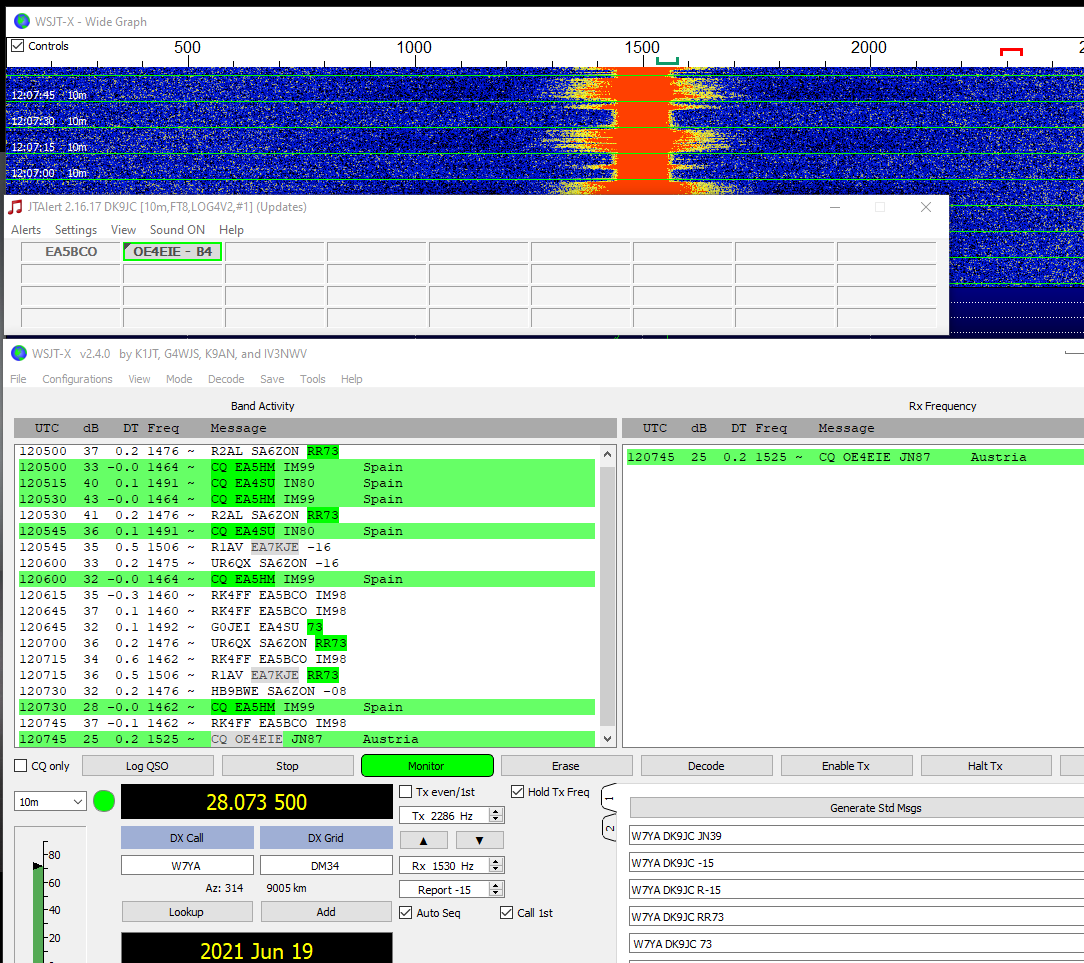Click the CQ OE4EIE JN87 Austria line in Band Activity
This screenshot has width=1084, height=963.
click(x=307, y=739)
